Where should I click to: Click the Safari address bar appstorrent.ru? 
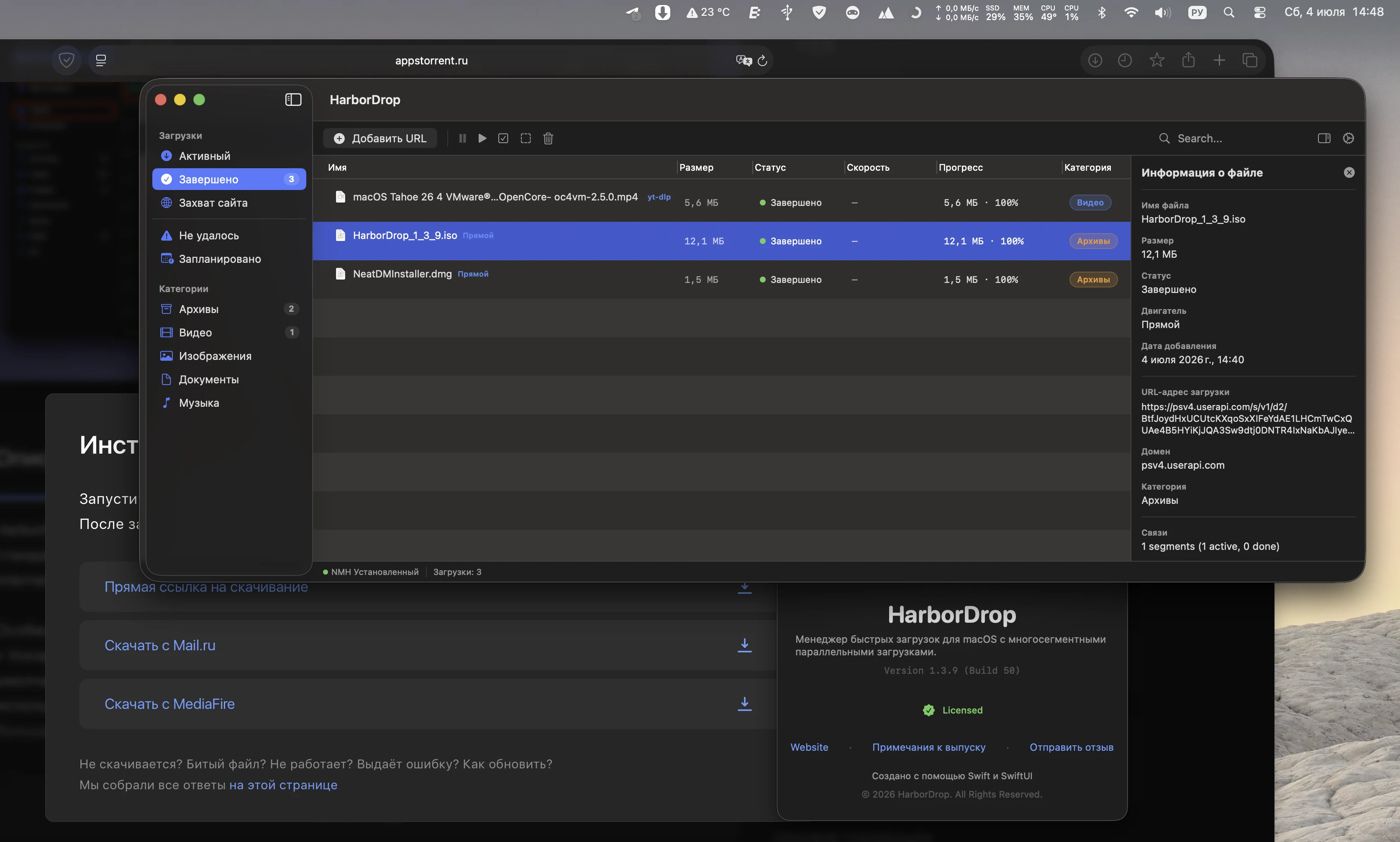431,60
